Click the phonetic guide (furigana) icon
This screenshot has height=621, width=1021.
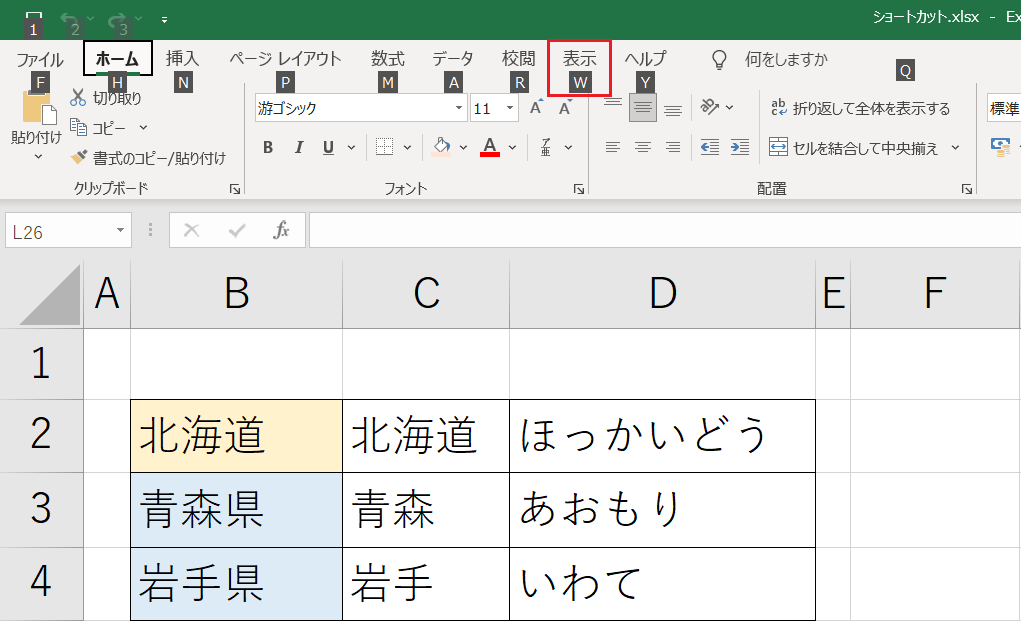[x=546, y=147]
